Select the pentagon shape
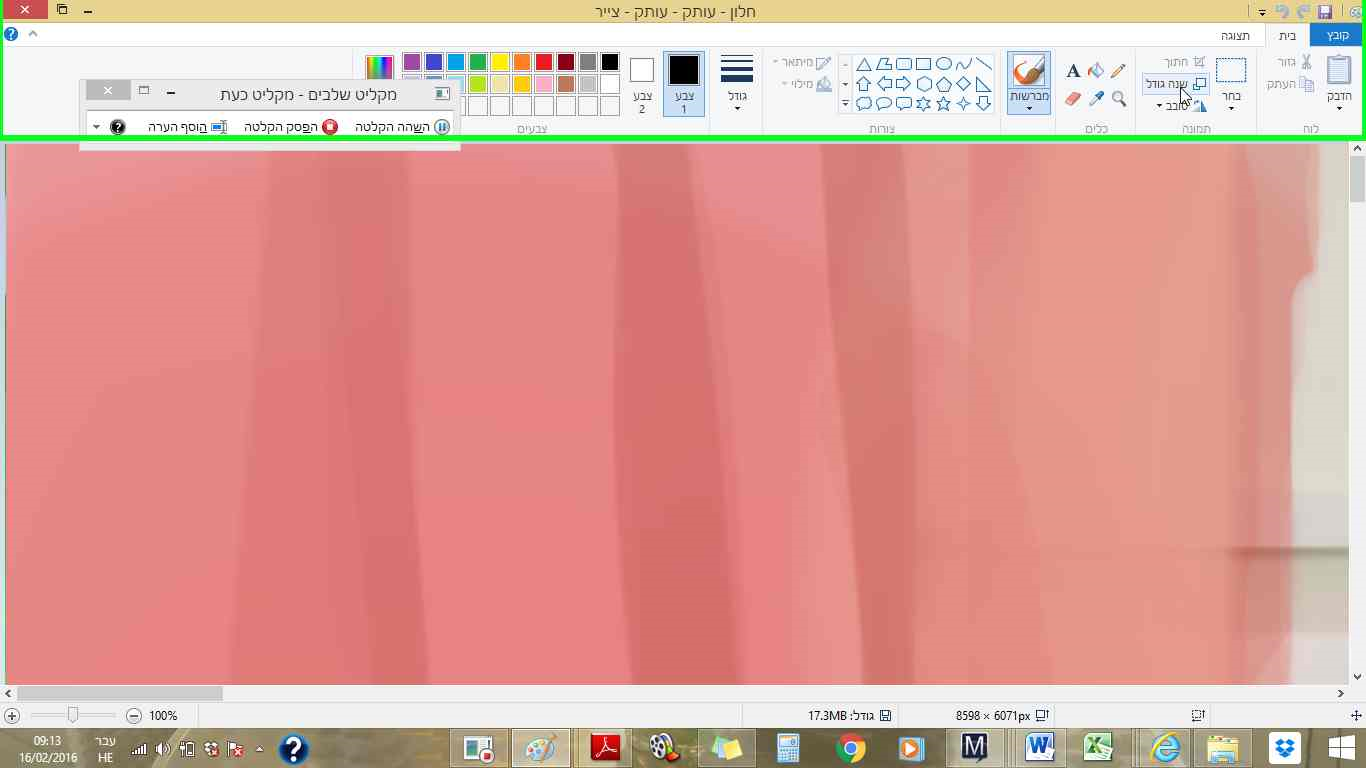 pos(943,84)
